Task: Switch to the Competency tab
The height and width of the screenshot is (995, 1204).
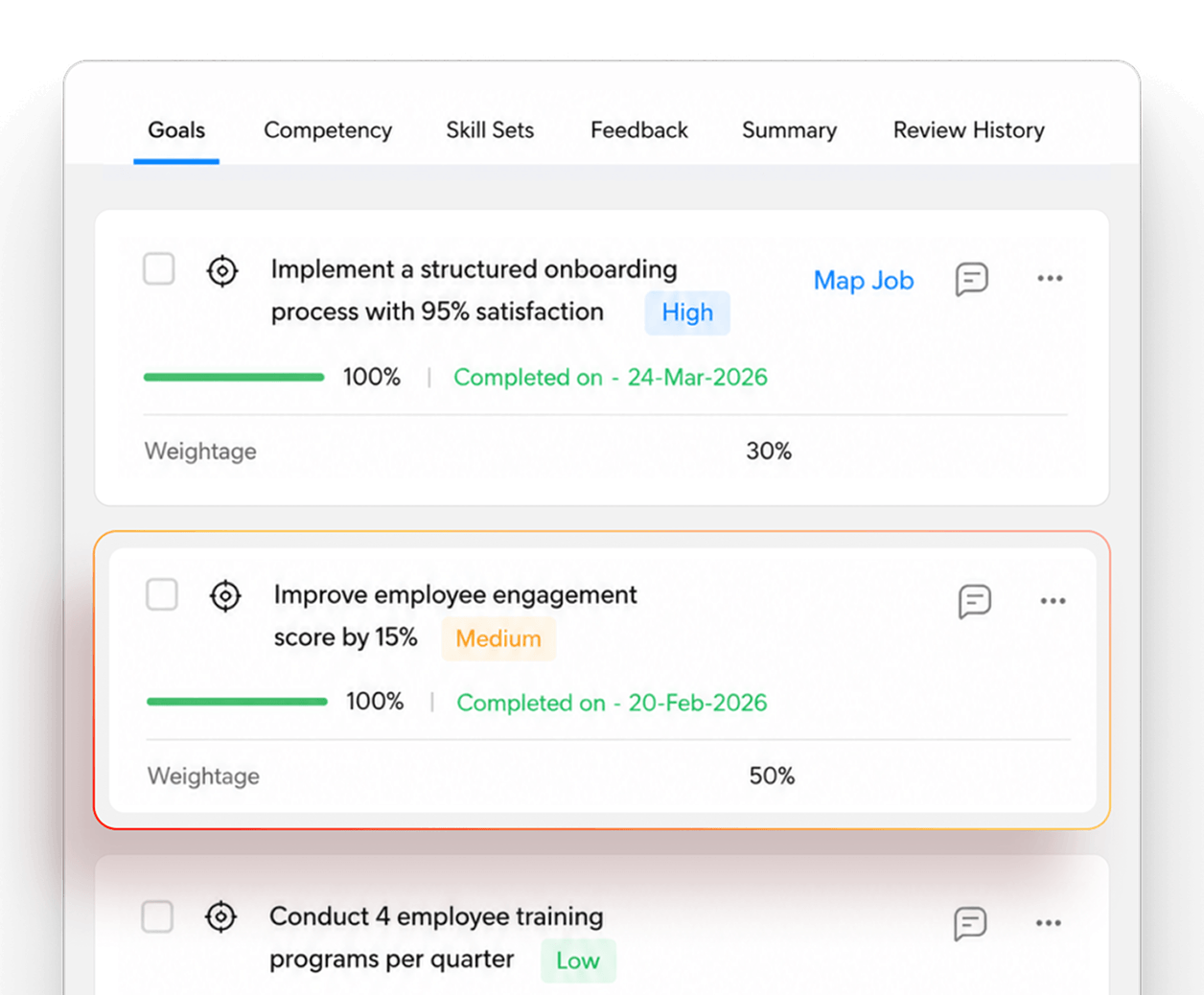Action: [328, 130]
